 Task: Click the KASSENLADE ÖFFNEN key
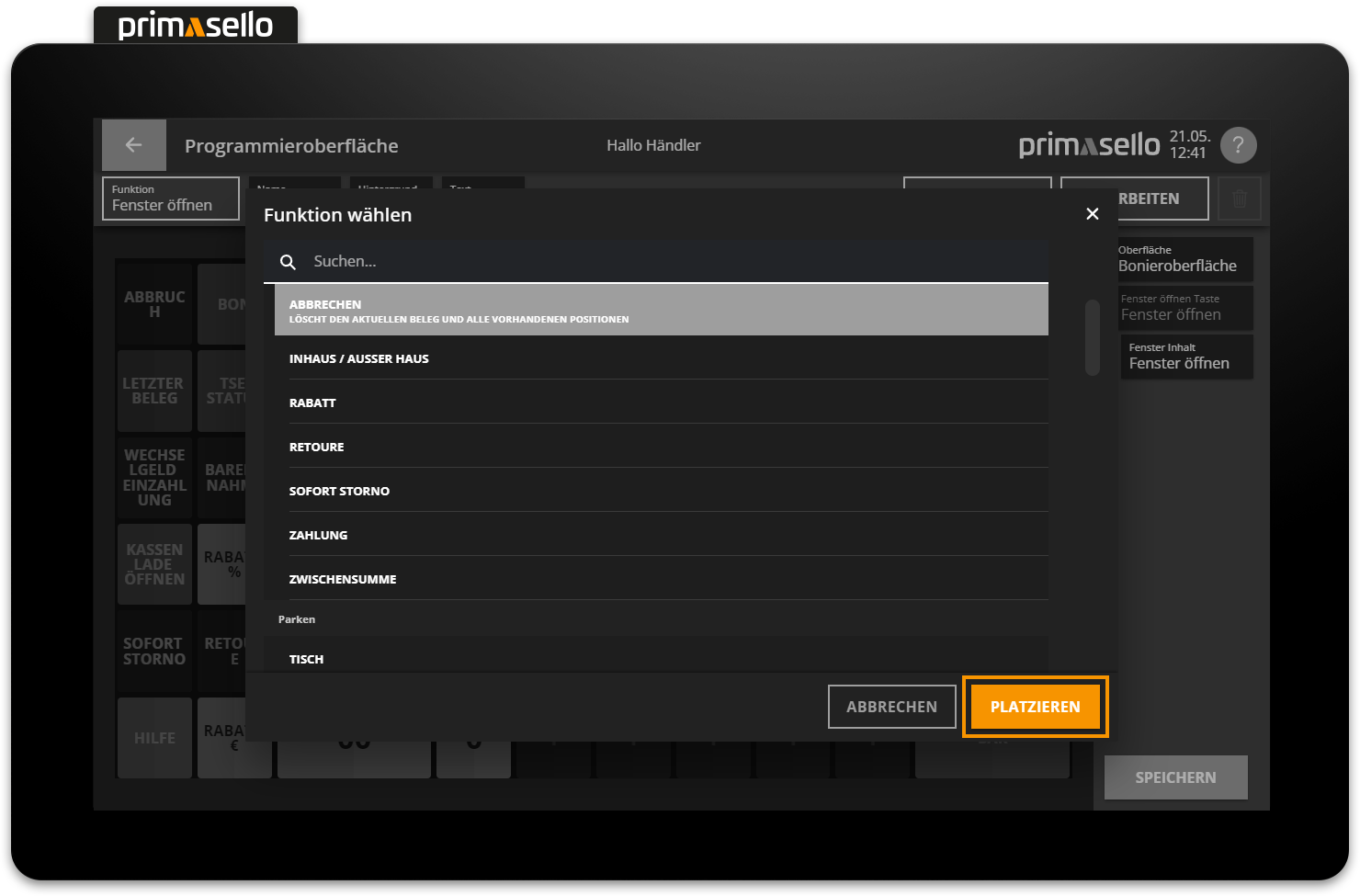(x=153, y=563)
